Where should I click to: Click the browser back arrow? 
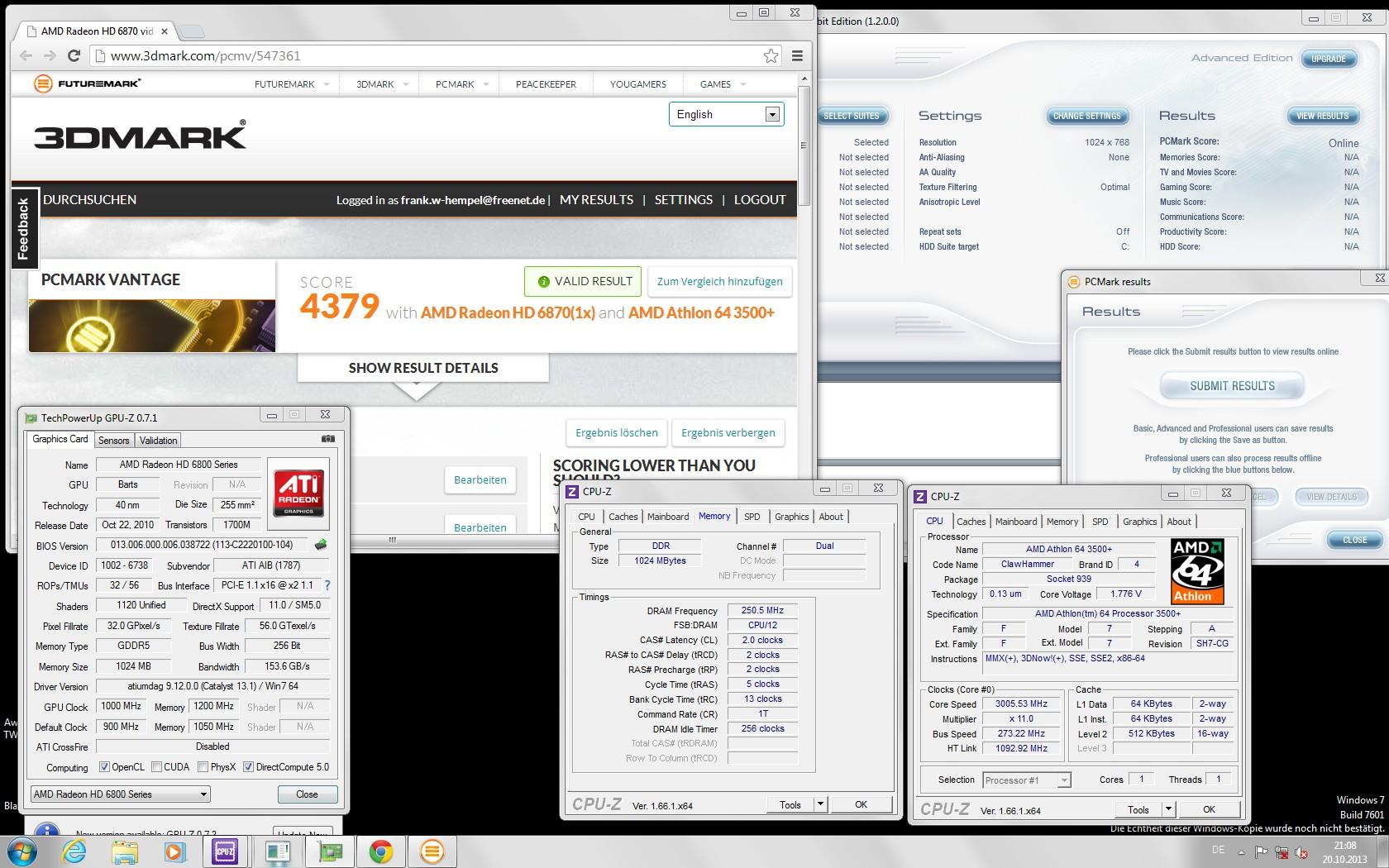pos(26,55)
